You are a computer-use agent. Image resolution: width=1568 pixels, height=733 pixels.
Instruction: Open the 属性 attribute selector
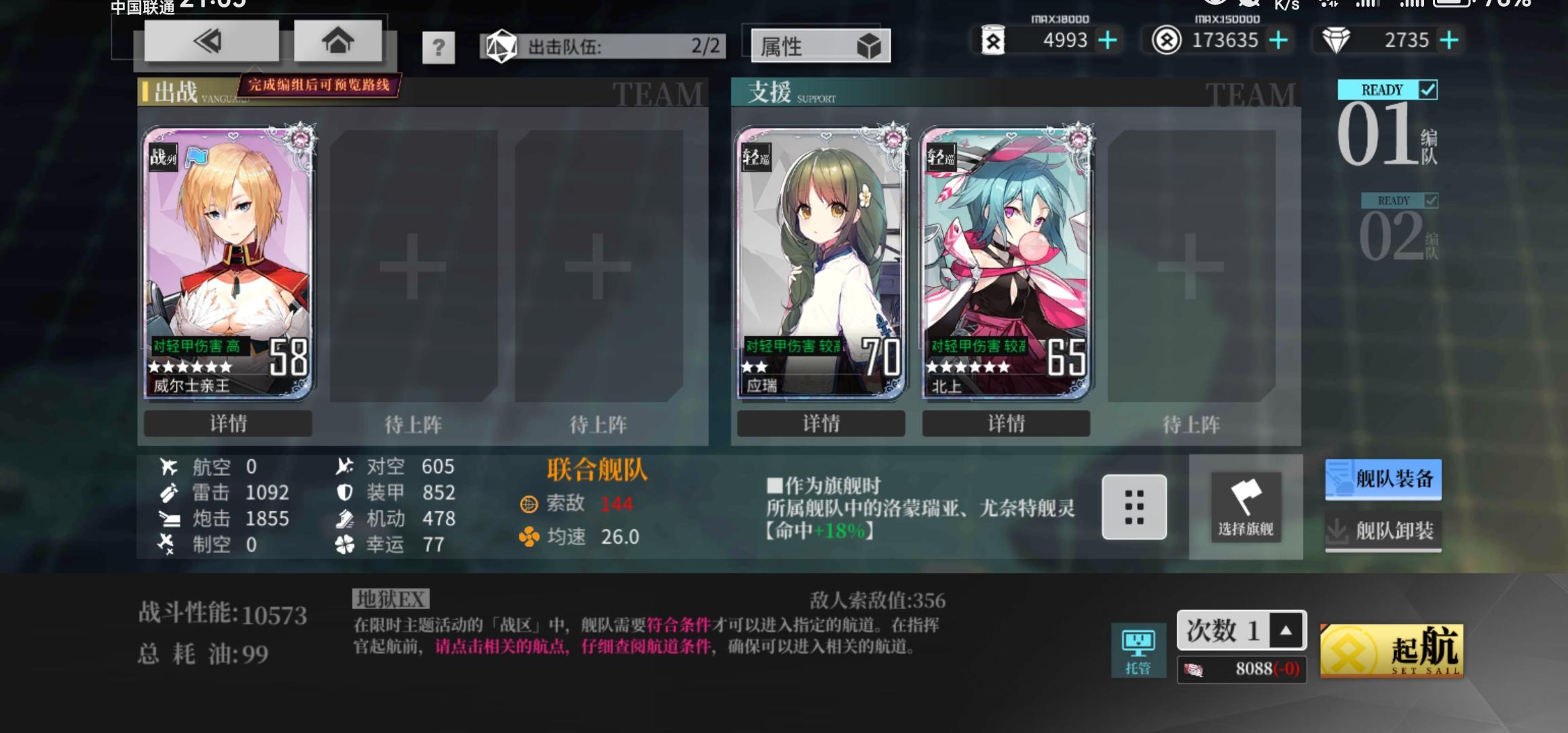point(820,46)
